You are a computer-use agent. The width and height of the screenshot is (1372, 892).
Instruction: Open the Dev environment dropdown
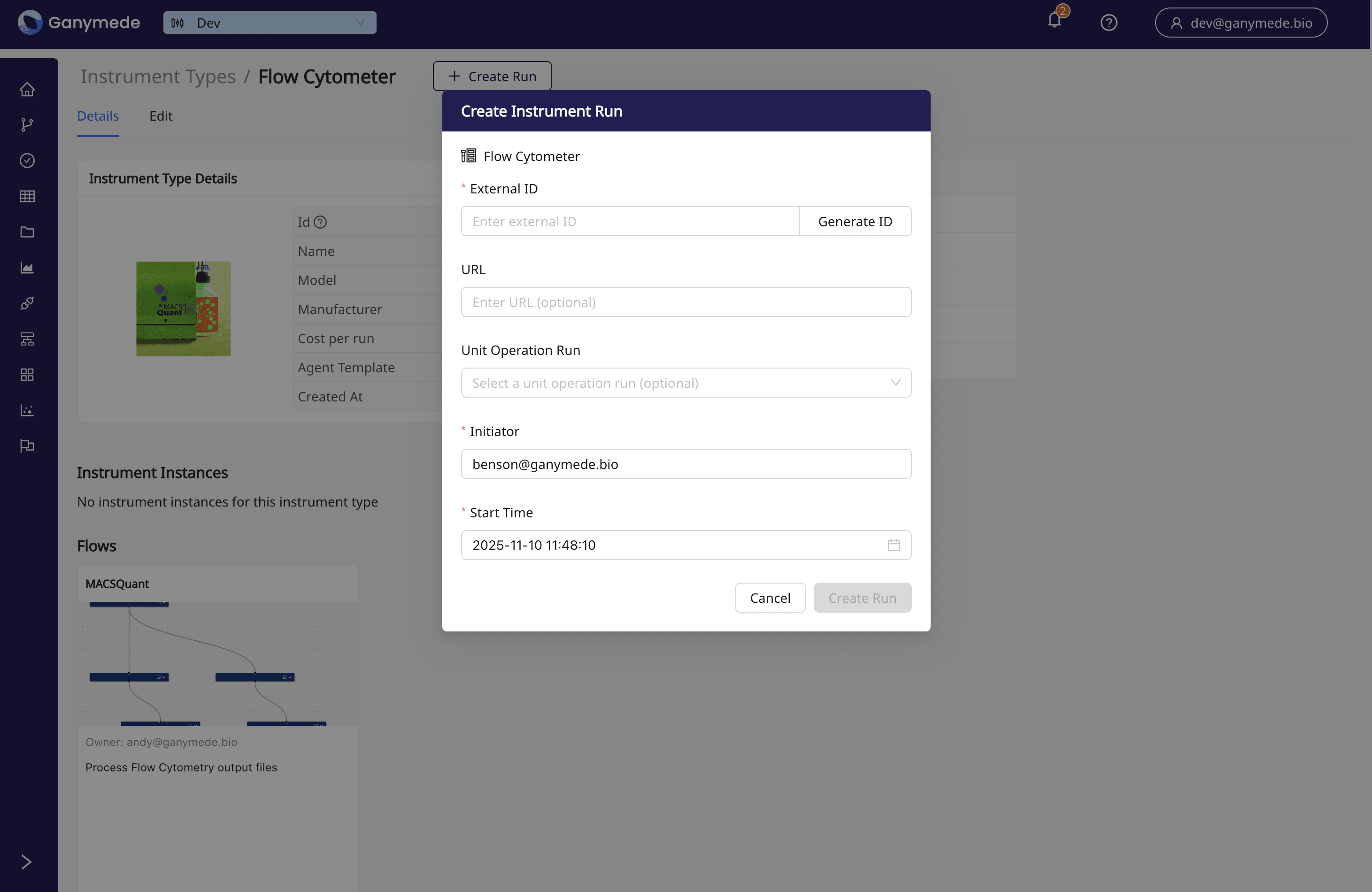pyautogui.click(x=269, y=23)
